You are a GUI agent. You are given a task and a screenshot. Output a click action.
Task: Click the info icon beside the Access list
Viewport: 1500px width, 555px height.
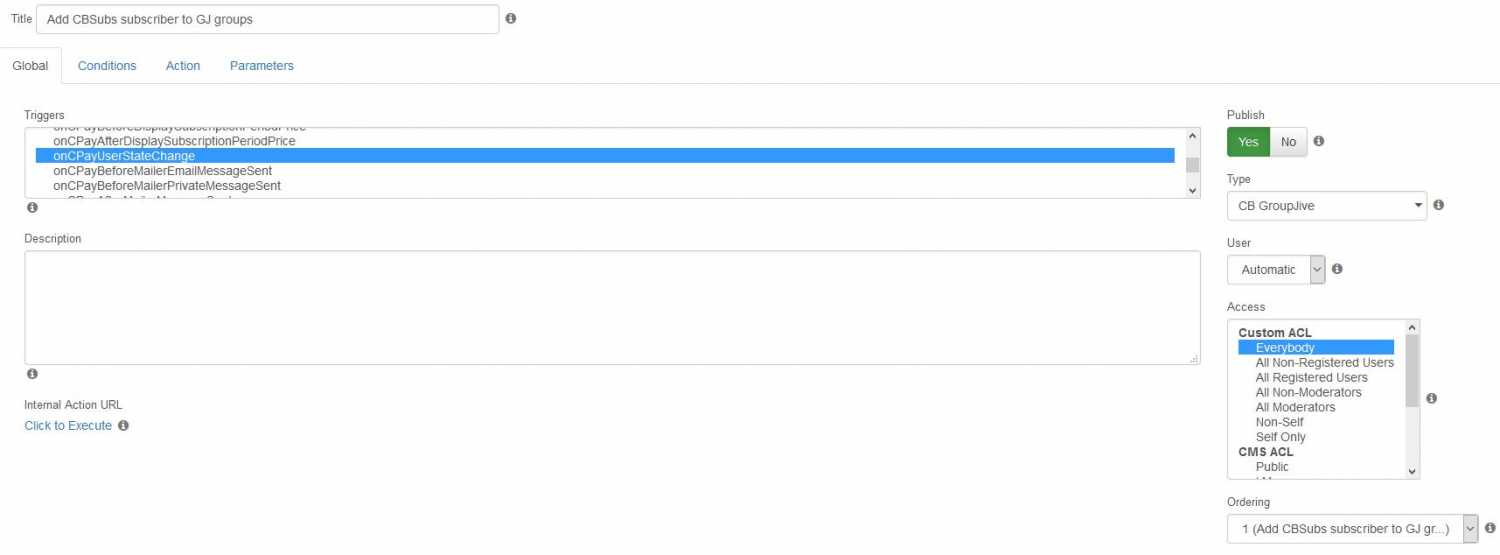click(1431, 398)
